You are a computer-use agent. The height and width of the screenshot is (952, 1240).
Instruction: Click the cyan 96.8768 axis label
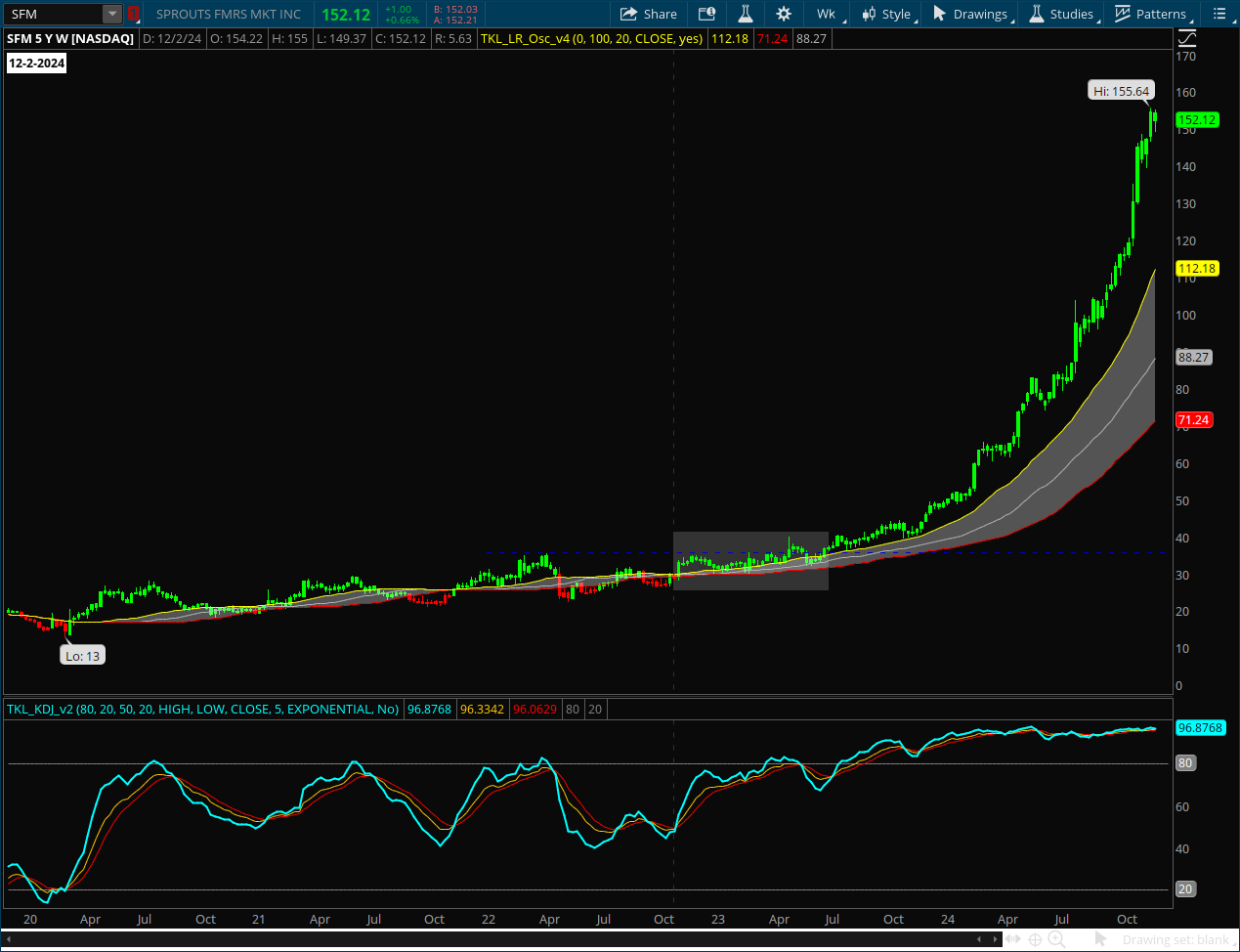[x=1200, y=728]
